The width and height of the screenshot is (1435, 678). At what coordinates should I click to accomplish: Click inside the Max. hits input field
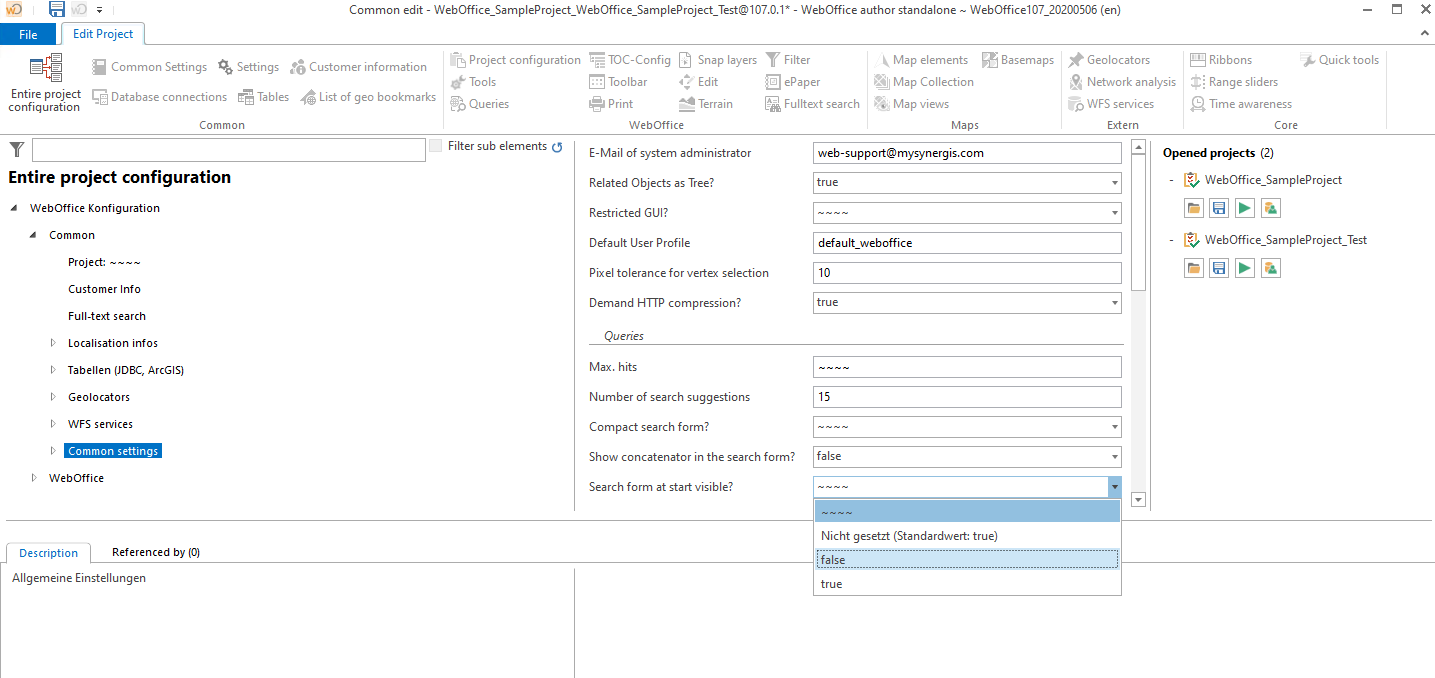[x=966, y=366]
